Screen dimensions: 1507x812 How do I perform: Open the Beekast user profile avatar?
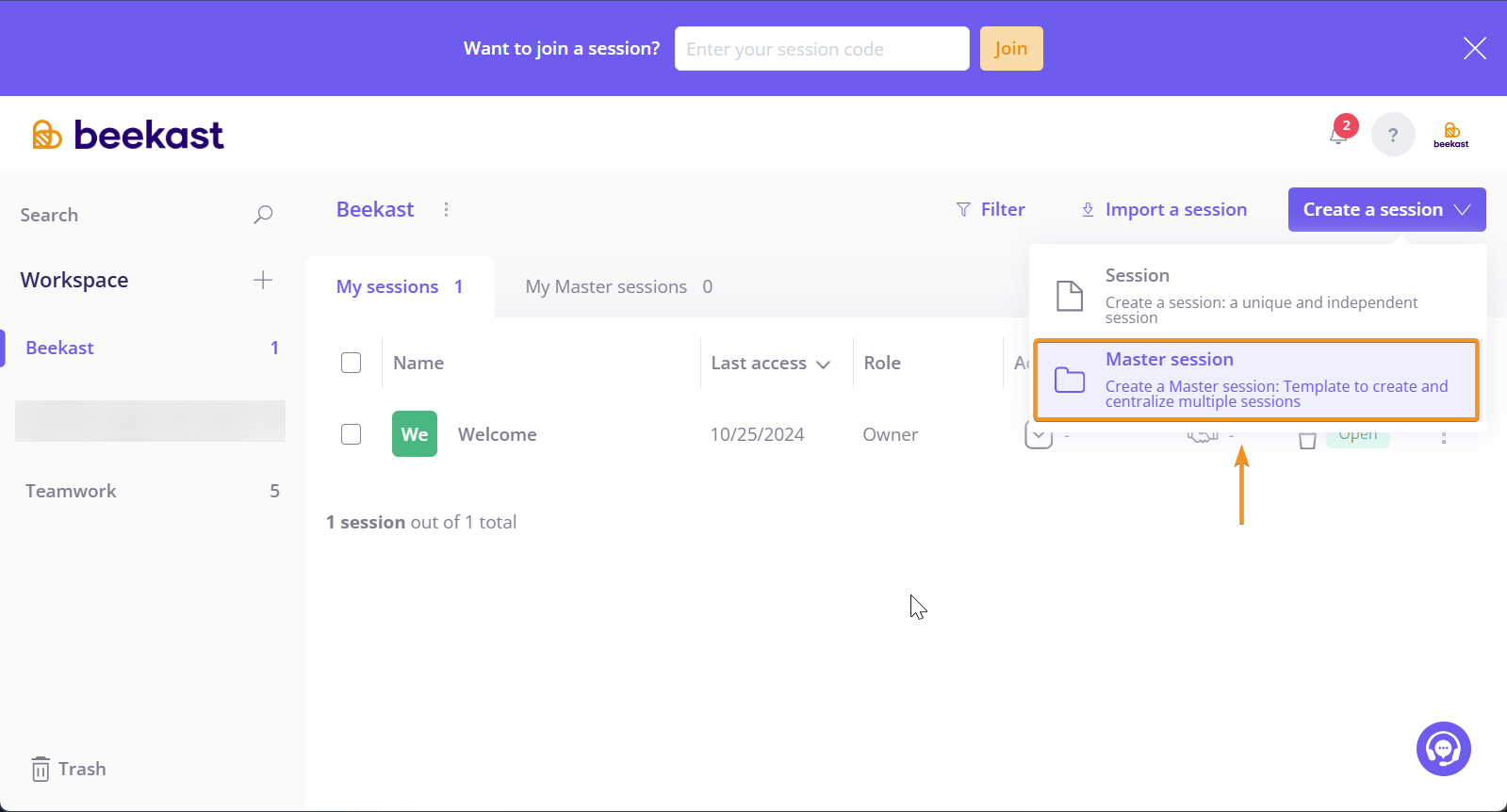coord(1451,135)
